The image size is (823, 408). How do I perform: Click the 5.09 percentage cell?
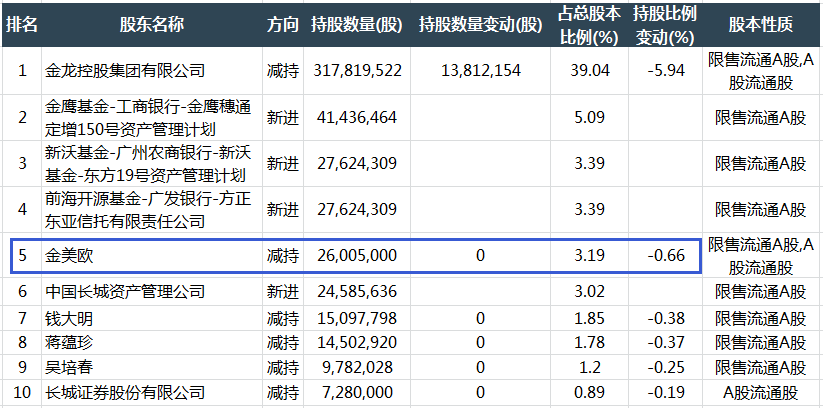click(x=589, y=118)
